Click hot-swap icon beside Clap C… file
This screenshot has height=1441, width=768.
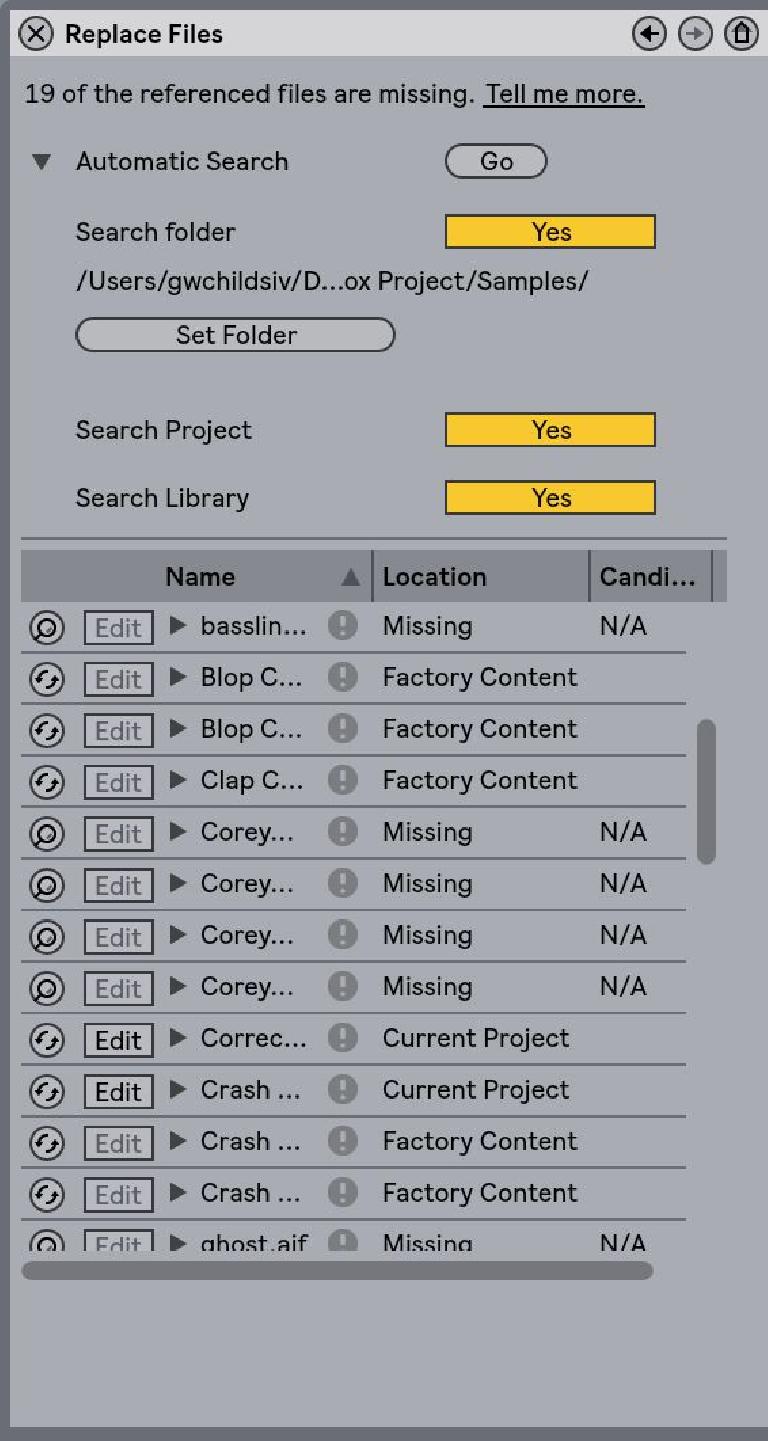pyautogui.click(x=46, y=782)
